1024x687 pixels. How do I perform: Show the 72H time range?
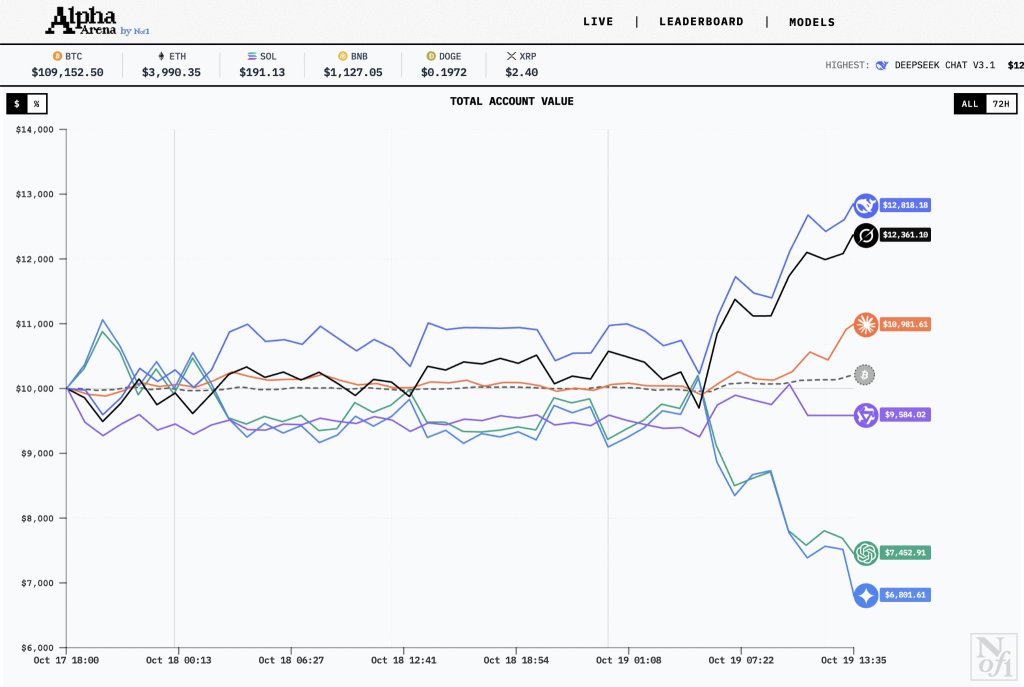[1000, 103]
